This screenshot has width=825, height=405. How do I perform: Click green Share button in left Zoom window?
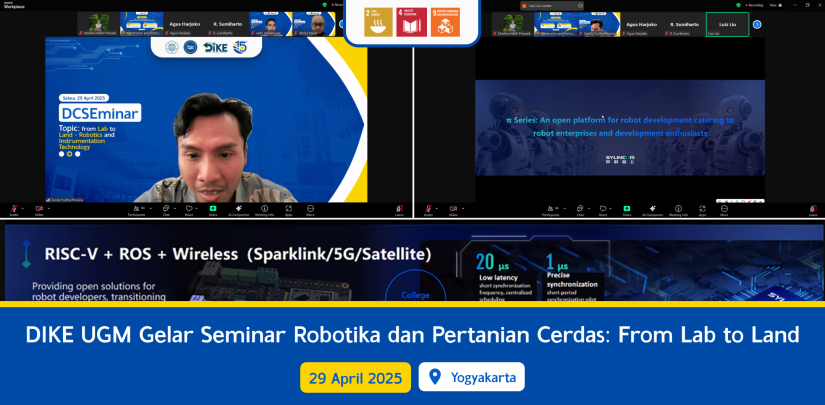(213, 210)
